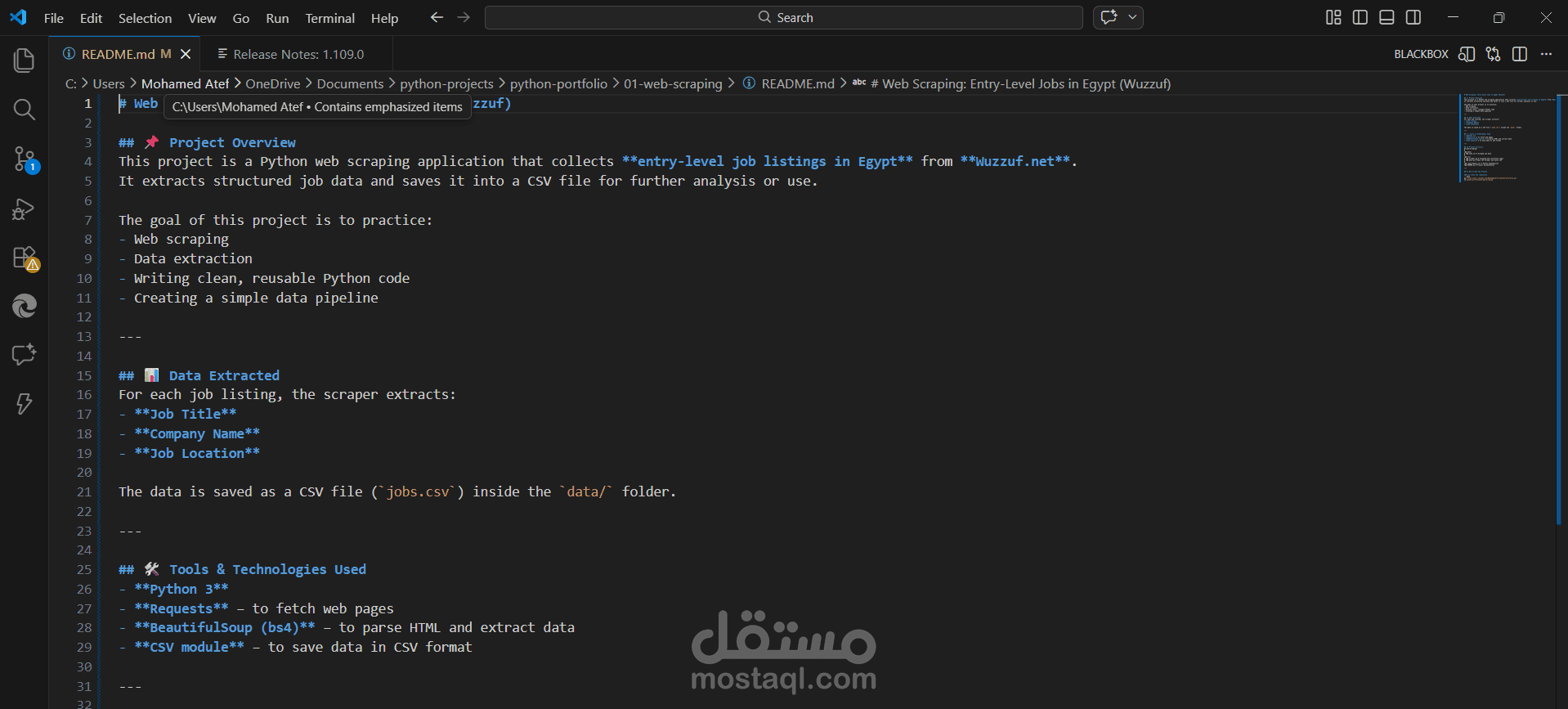Click the minimap code overview
The image size is (1568, 709).
pos(1507,137)
